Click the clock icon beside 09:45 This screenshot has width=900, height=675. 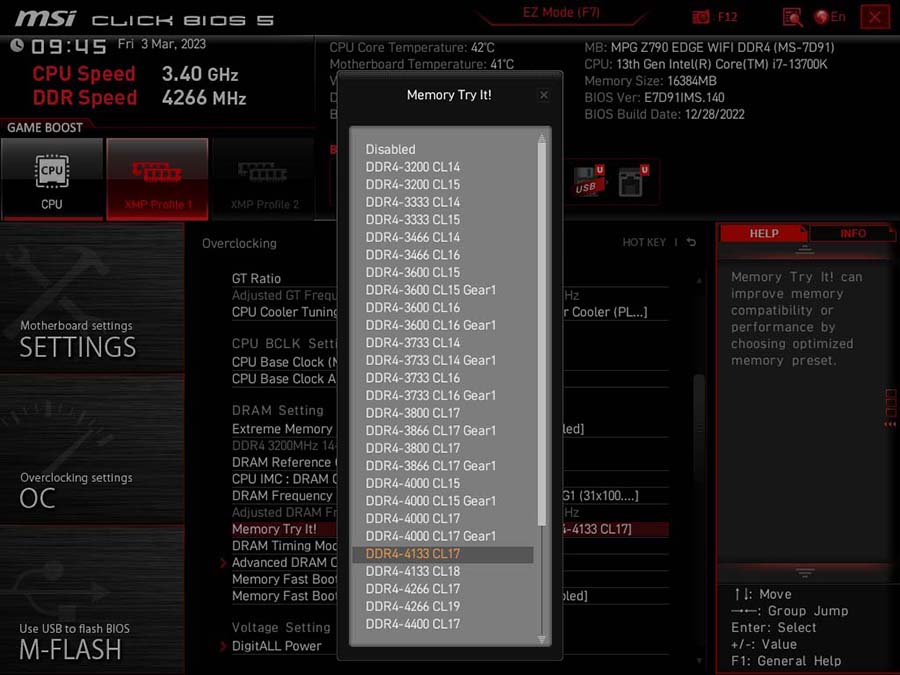pos(17,45)
